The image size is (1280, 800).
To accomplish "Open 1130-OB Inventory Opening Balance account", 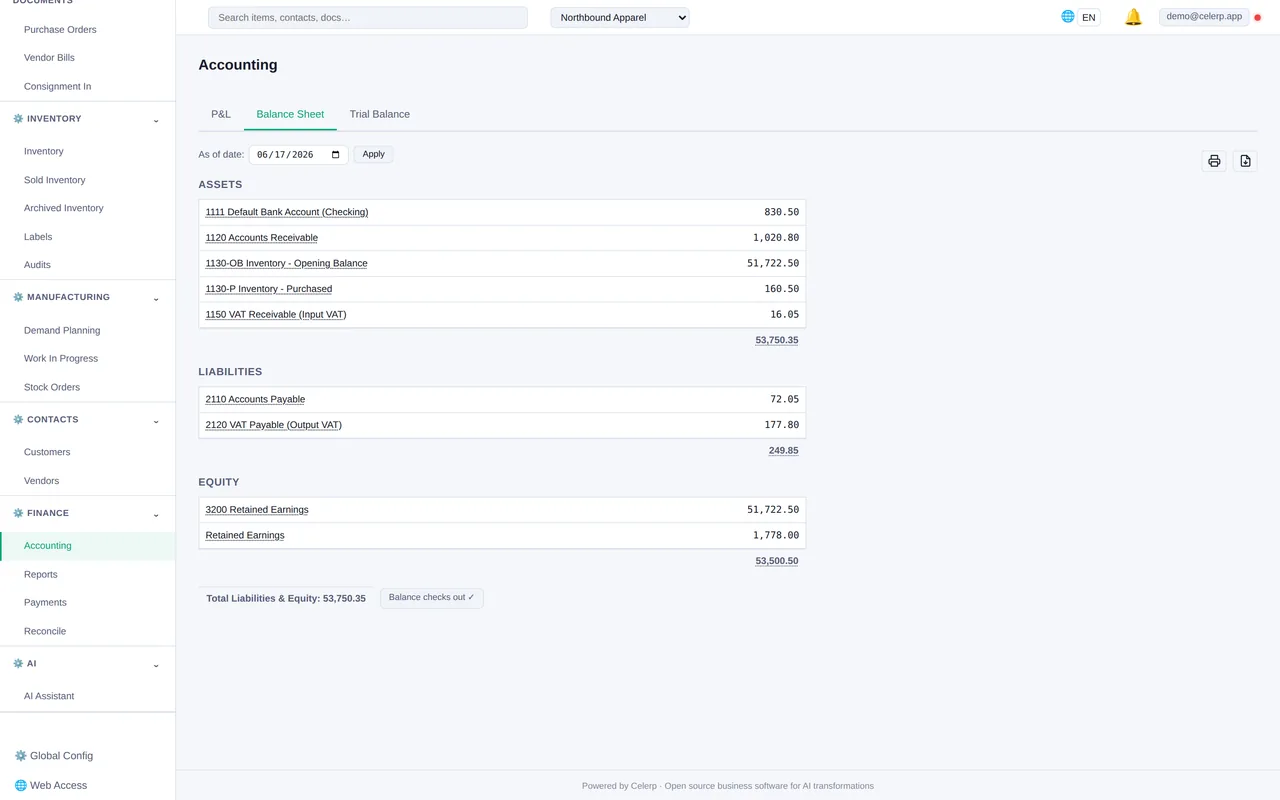I will [x=286, y=263].
